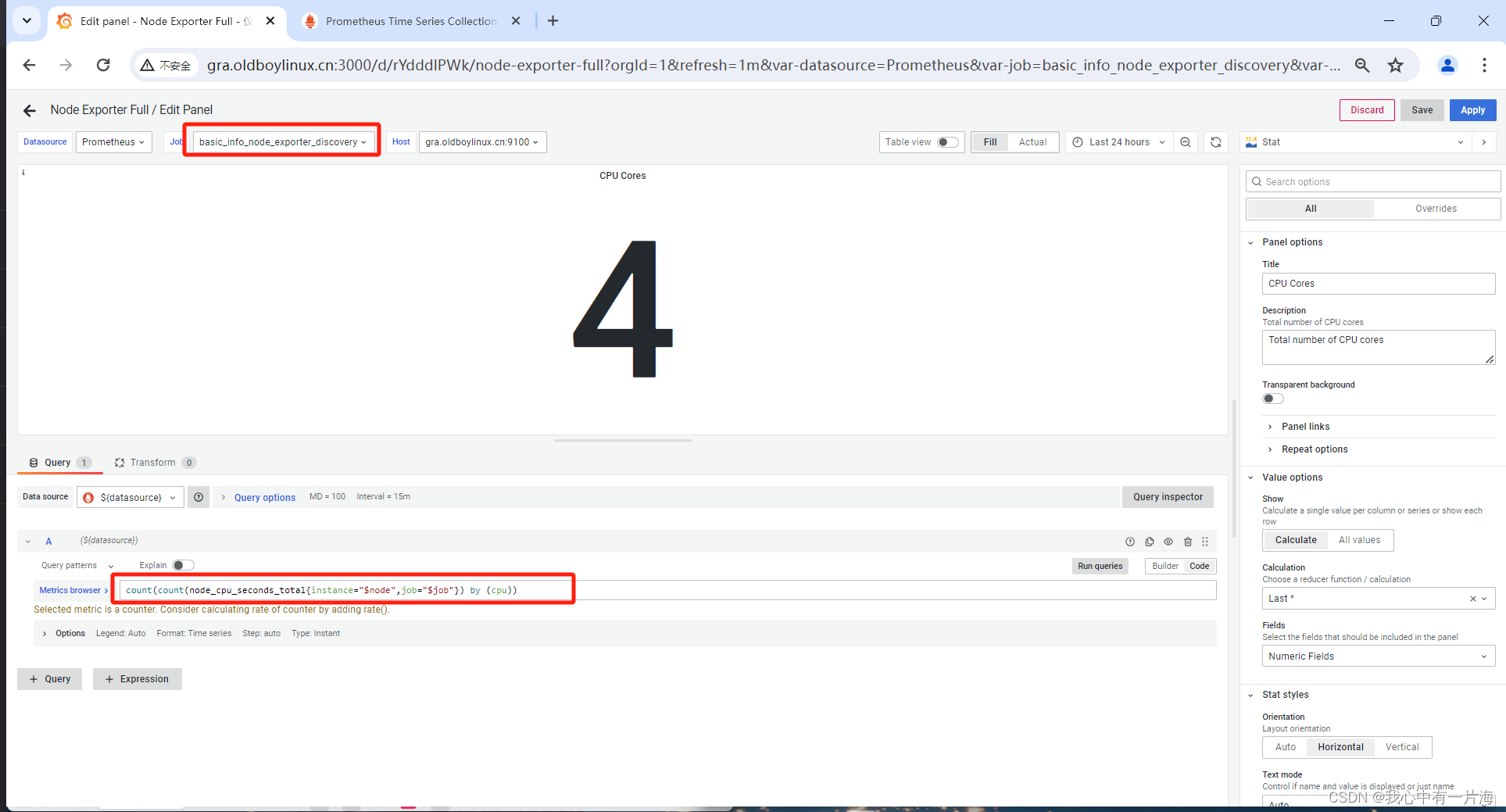Grab the query A drag handle icon
Viewport: 1506px width, 812px height.
pos(1205,542)
